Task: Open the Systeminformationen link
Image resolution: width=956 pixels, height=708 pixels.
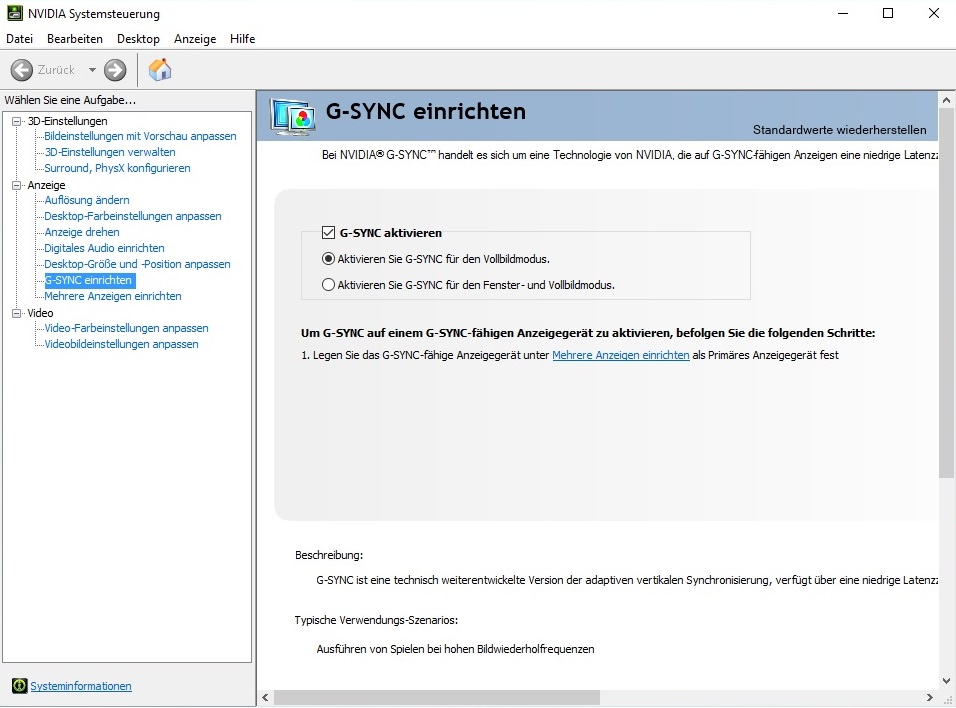Action: 81,686
